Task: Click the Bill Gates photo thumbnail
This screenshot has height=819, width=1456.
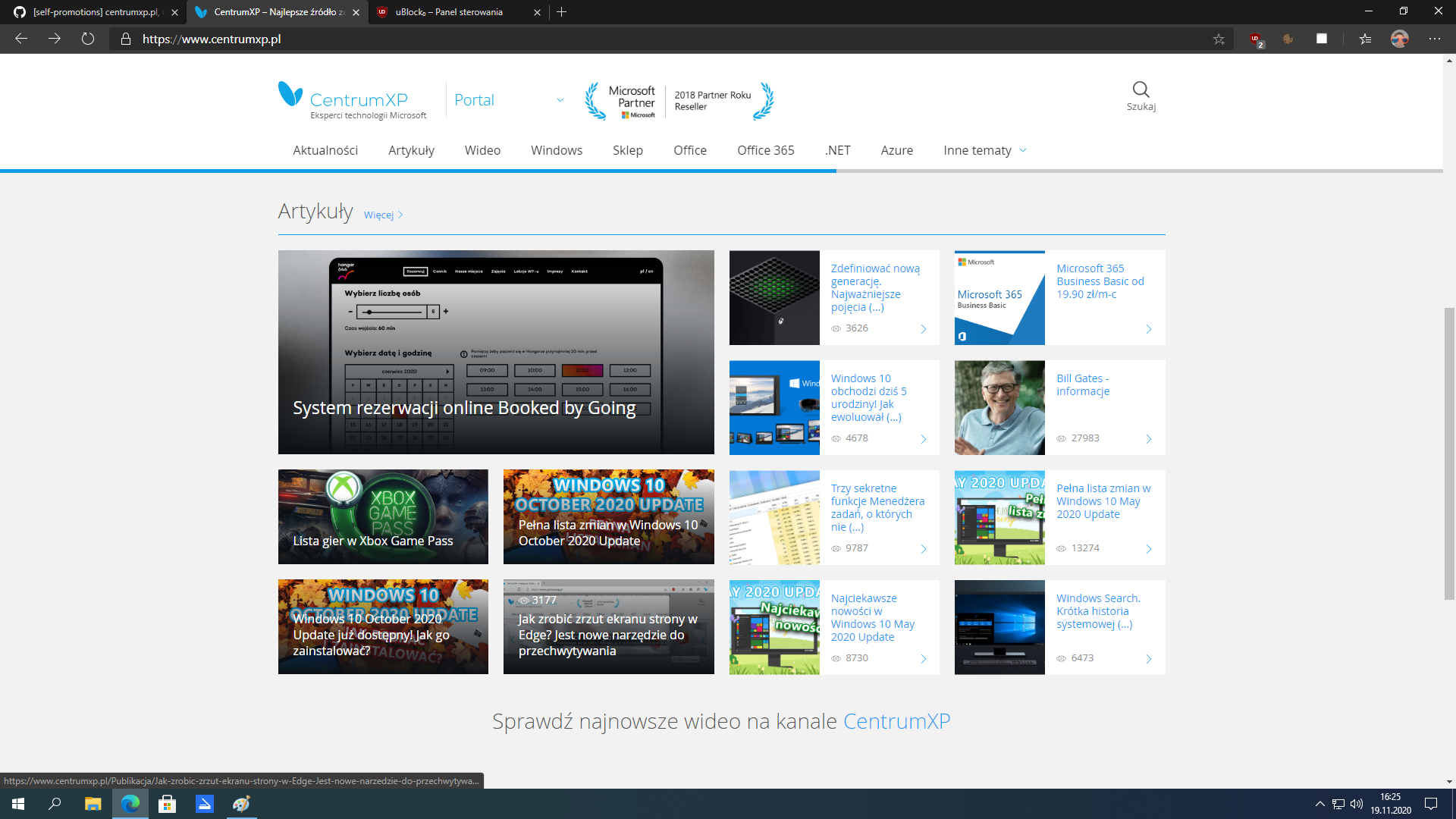Action: click(x=999, y=407)
